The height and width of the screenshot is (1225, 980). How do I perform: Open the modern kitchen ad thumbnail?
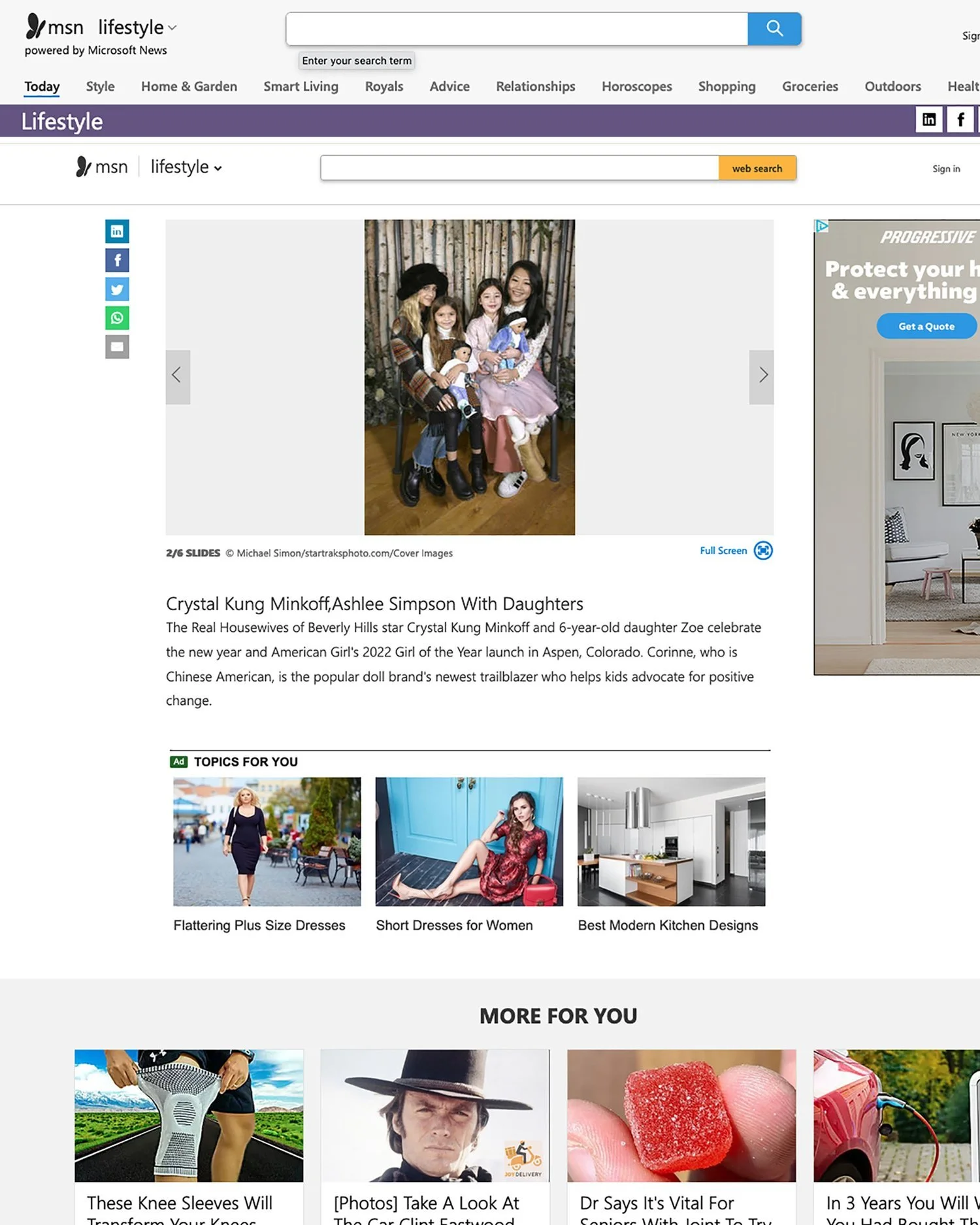671,841
